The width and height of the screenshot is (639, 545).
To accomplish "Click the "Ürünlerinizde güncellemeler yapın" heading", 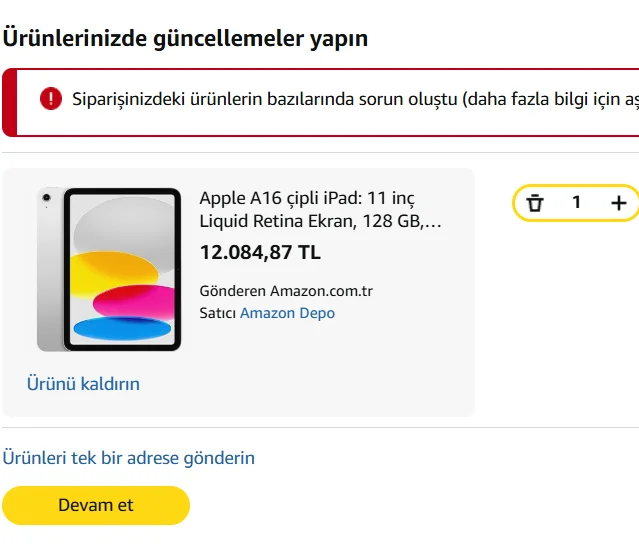I will tap(185, 38).
